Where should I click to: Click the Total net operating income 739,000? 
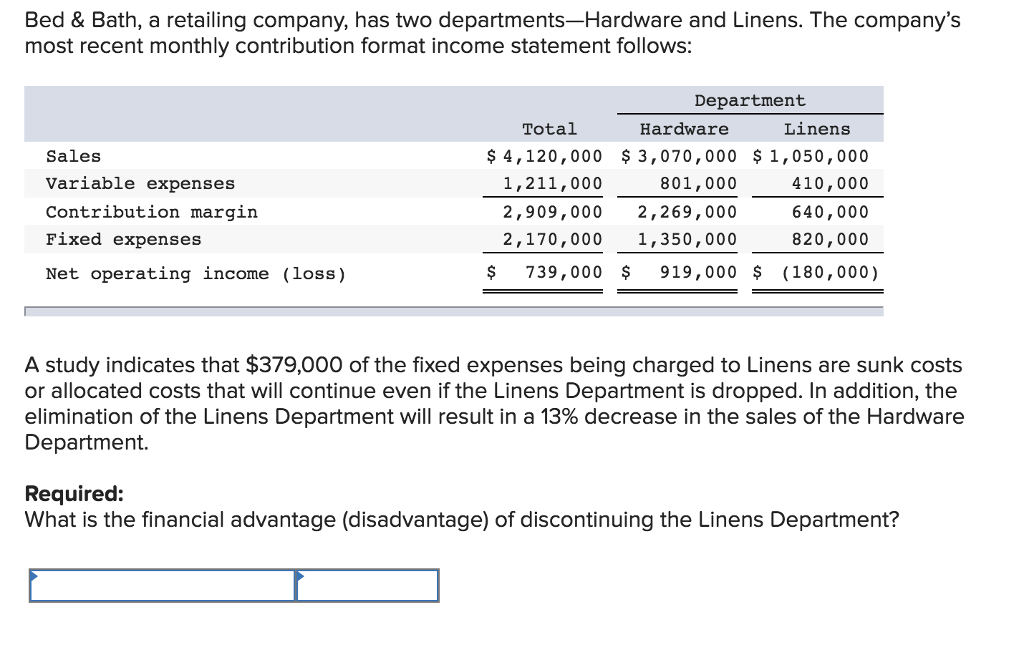564,274
